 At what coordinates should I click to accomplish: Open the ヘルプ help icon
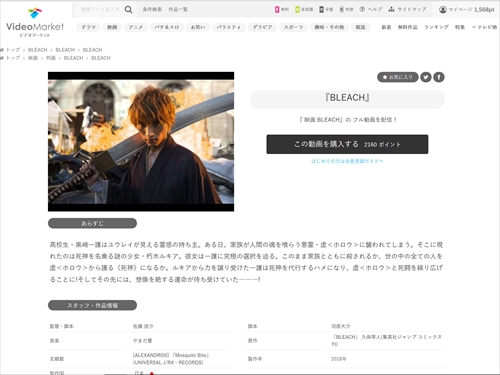(362, 9)
